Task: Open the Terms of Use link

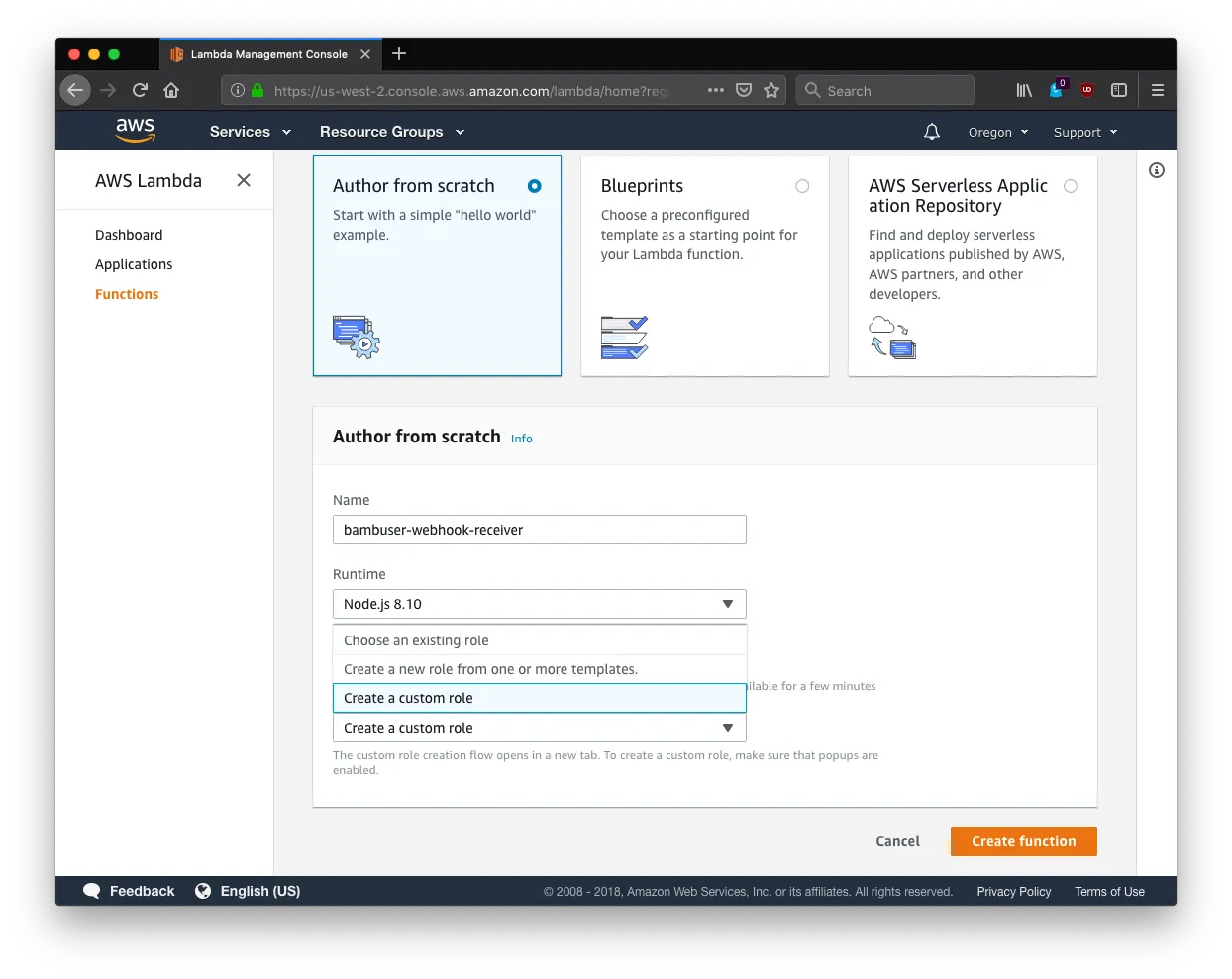Action: (x=1109, y=892)
